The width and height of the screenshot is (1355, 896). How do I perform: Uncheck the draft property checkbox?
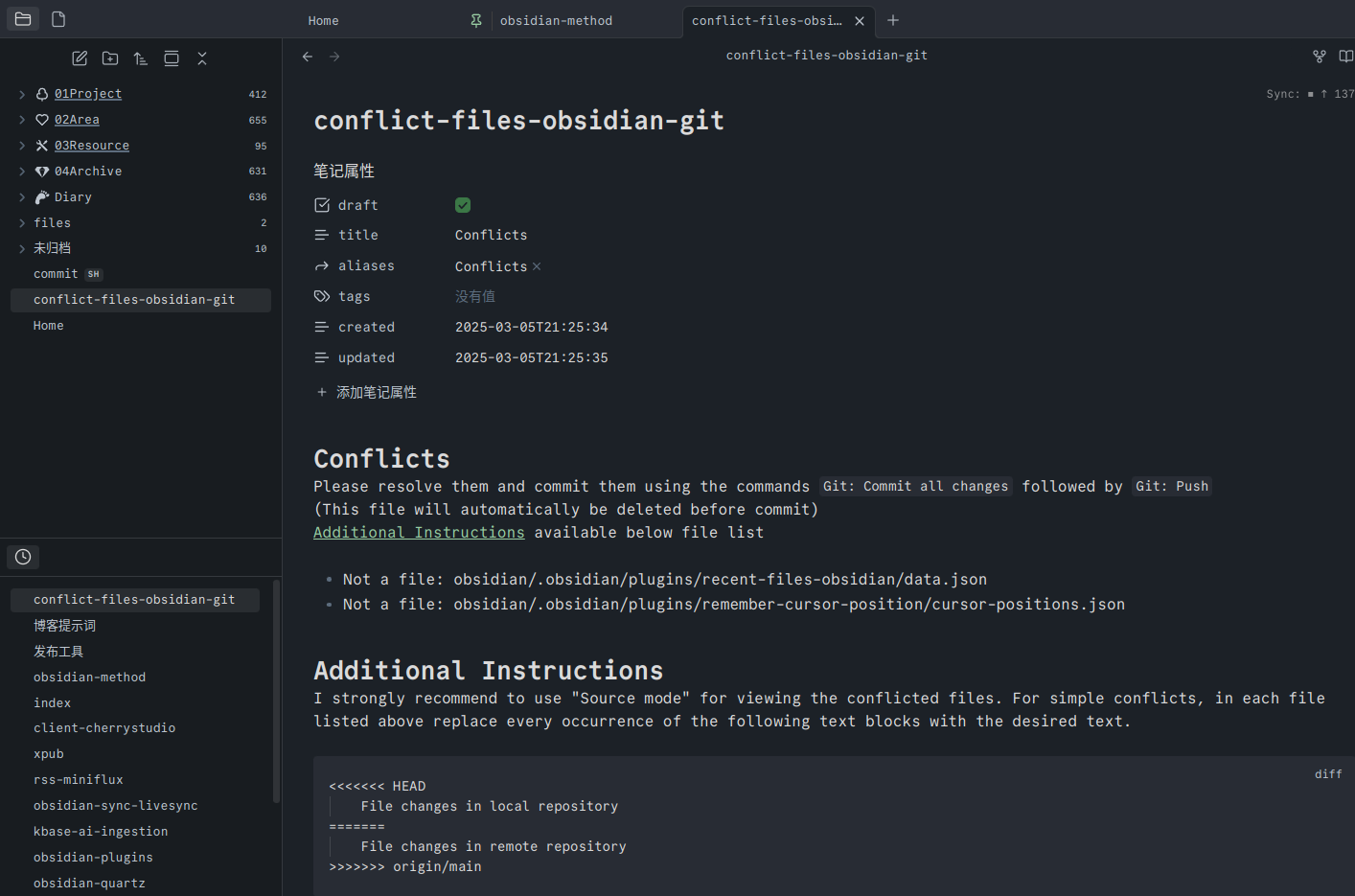pyautogui.click(x=463, y=205)
